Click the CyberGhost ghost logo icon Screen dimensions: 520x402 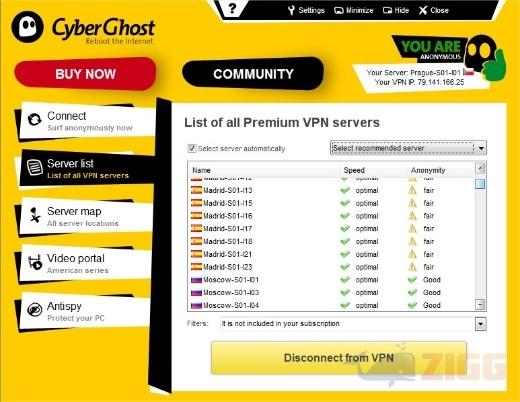click(27, 27)
